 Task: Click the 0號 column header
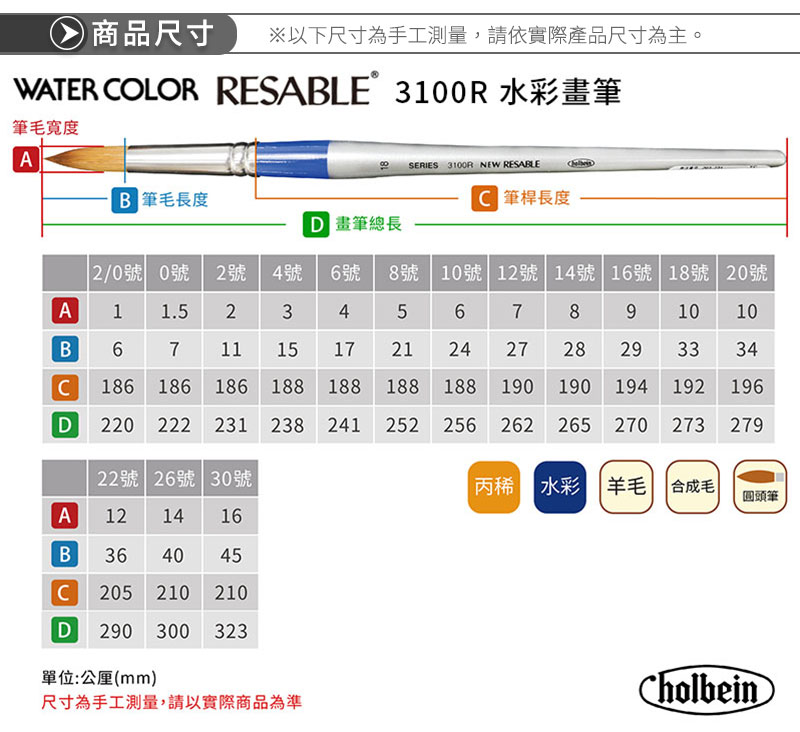pyautogui.click(x=174, y=273)
